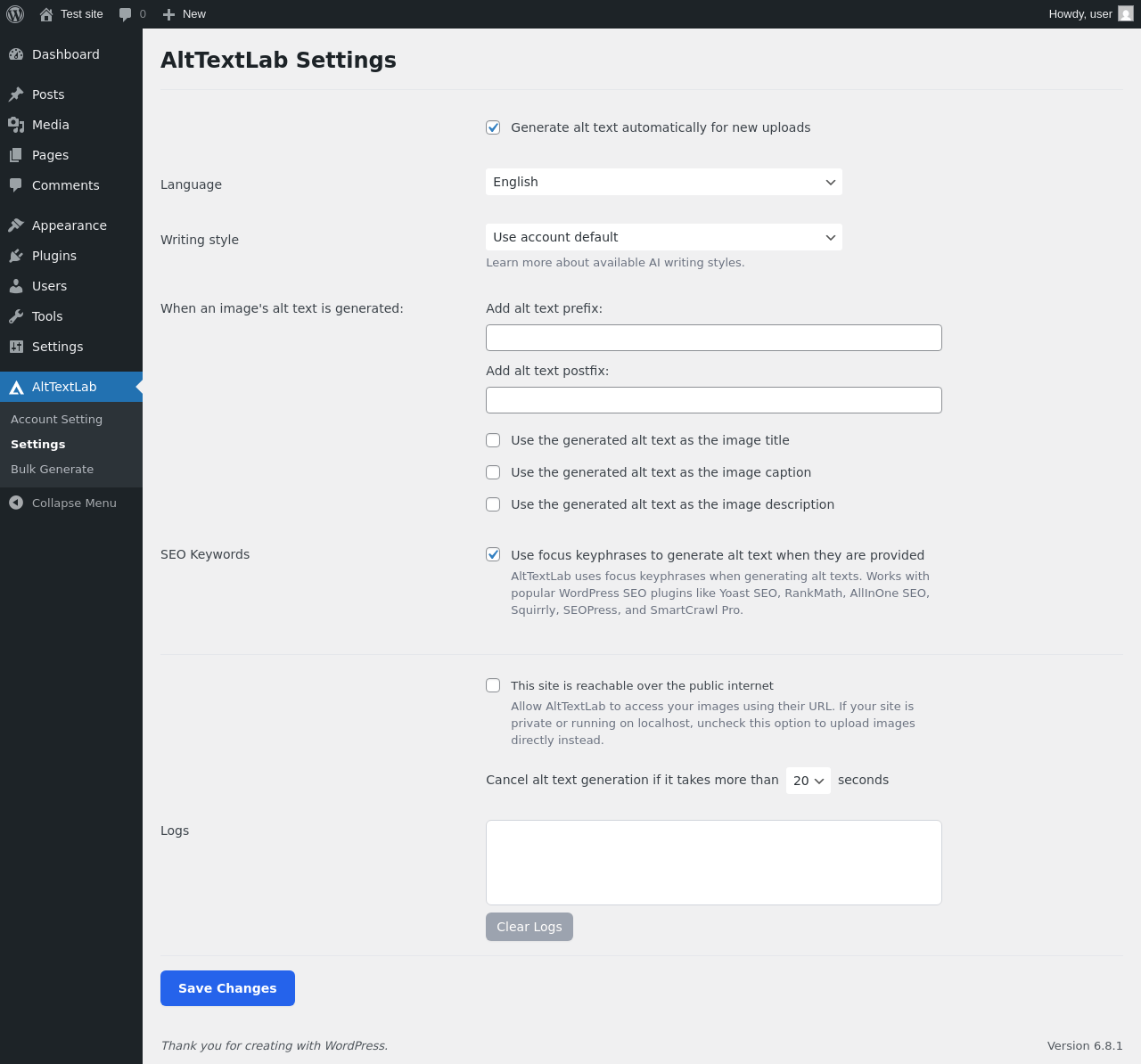
Task: Open the Language dropdown
Action: pos(664,182)
